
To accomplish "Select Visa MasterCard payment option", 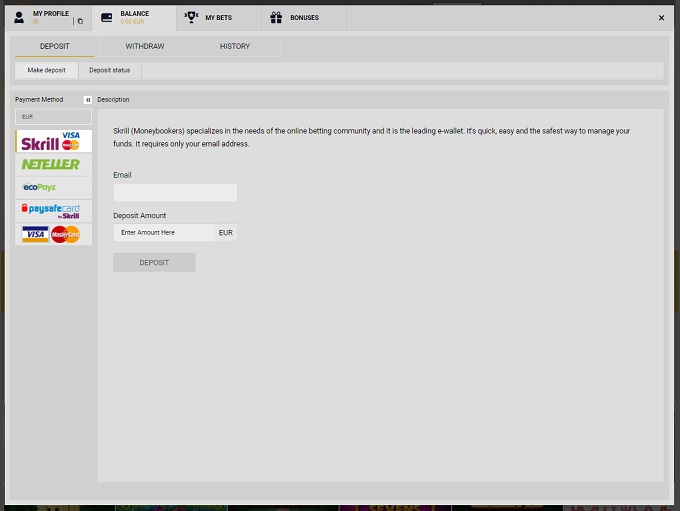I will [55, 234].
